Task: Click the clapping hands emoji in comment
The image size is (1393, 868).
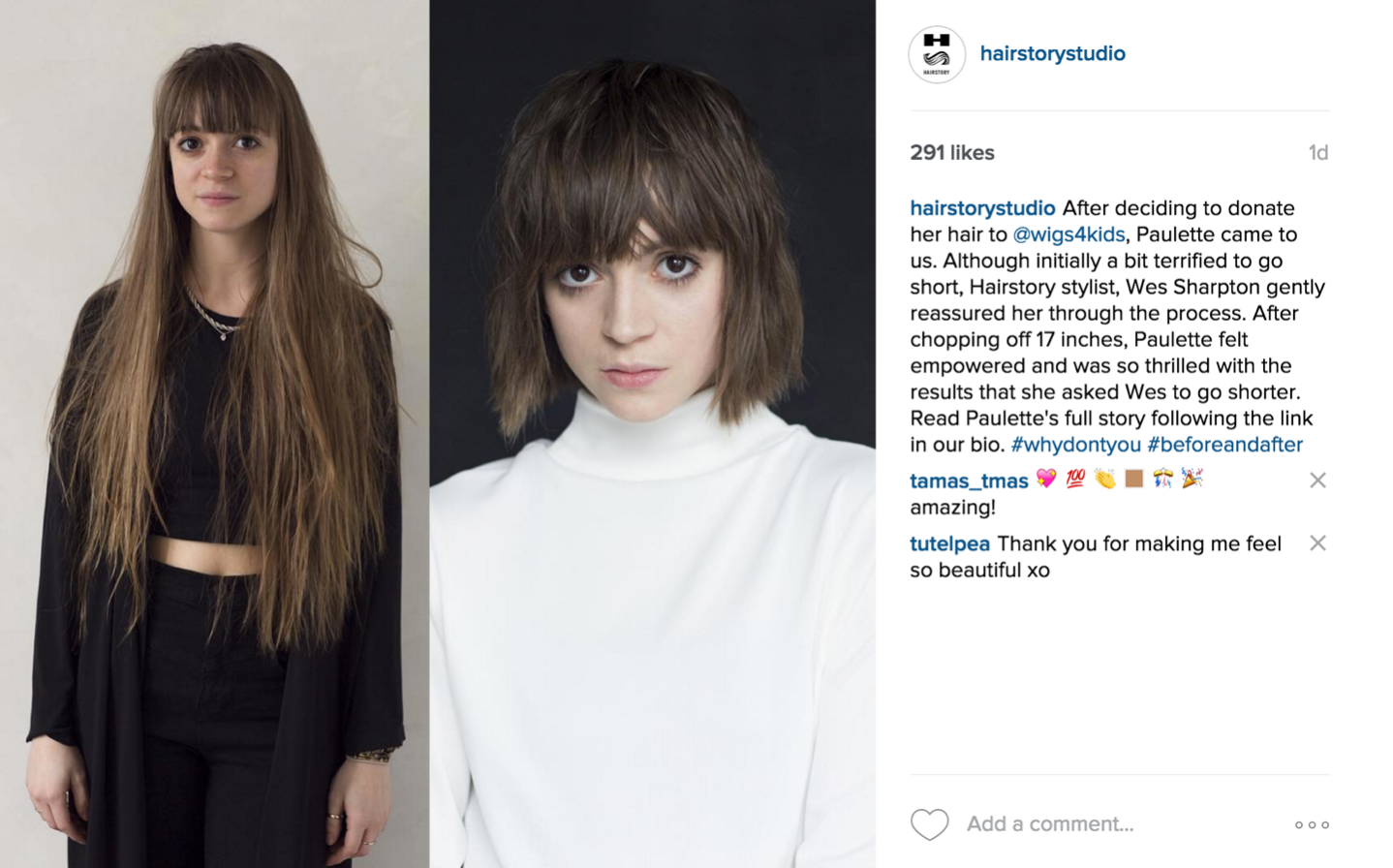Action: tap(1104, 479)
